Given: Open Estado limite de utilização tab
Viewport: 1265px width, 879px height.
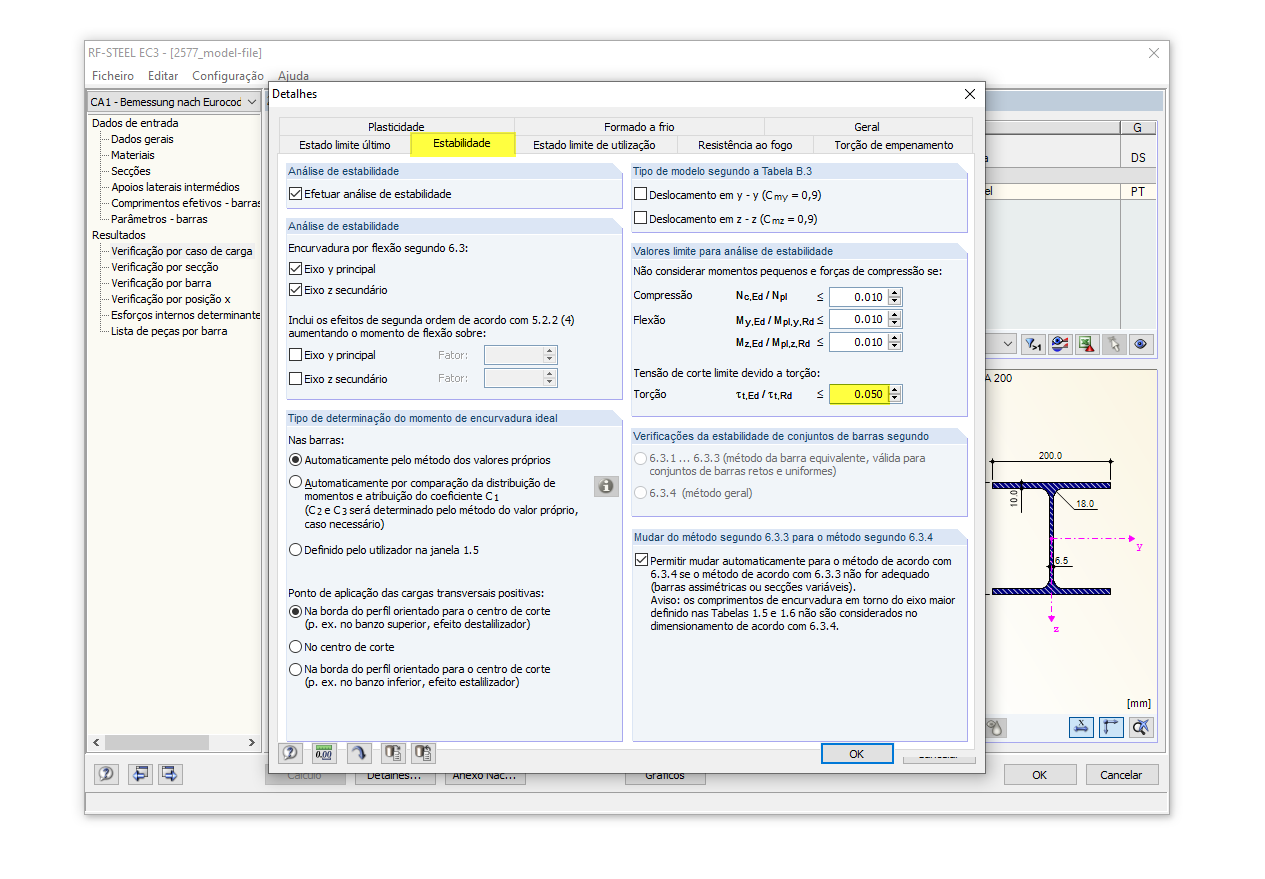Looking at the screenshot, I should pos(594,145).
